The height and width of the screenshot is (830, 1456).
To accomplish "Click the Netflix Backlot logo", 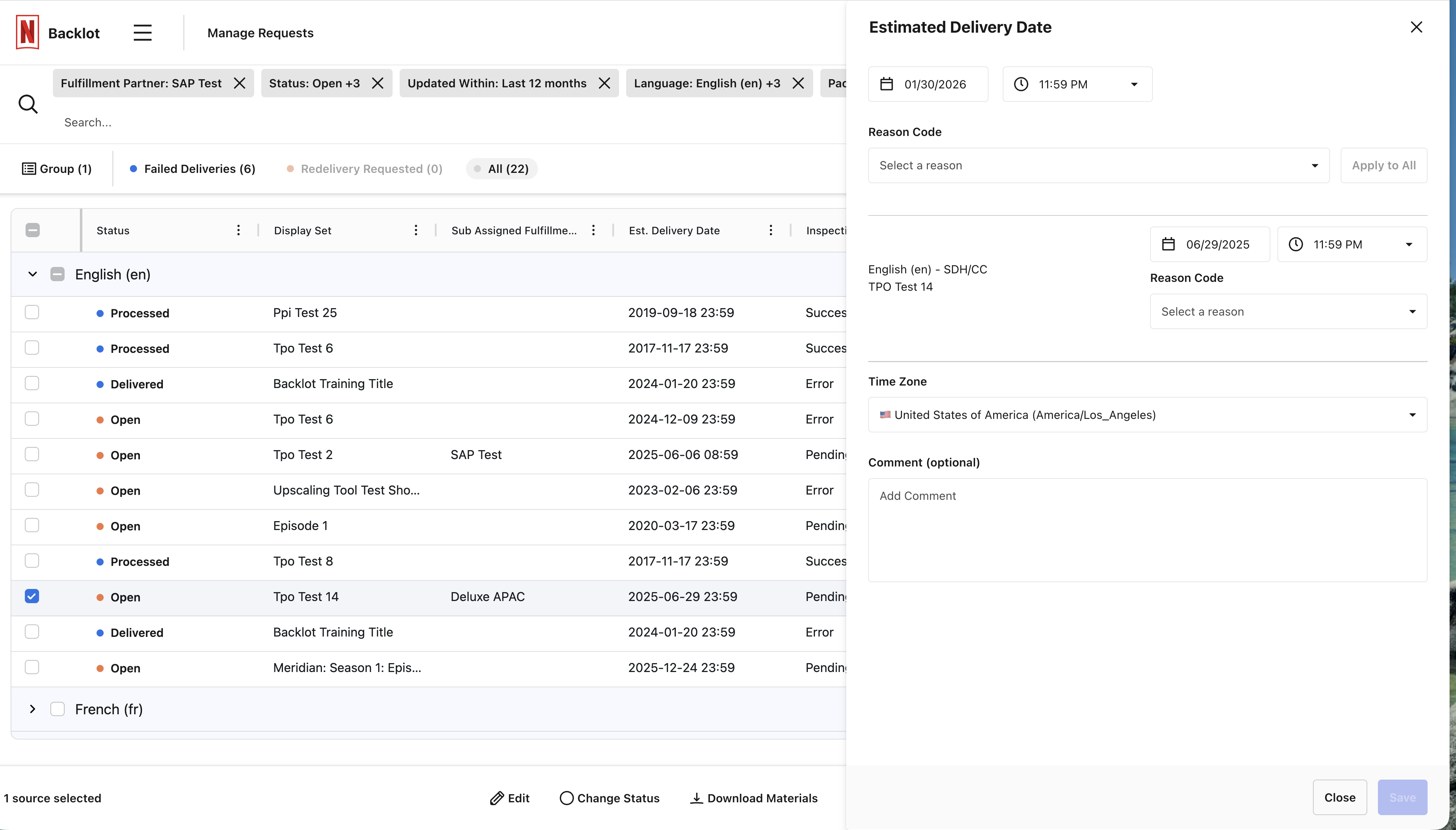I will tap(27, 33).
